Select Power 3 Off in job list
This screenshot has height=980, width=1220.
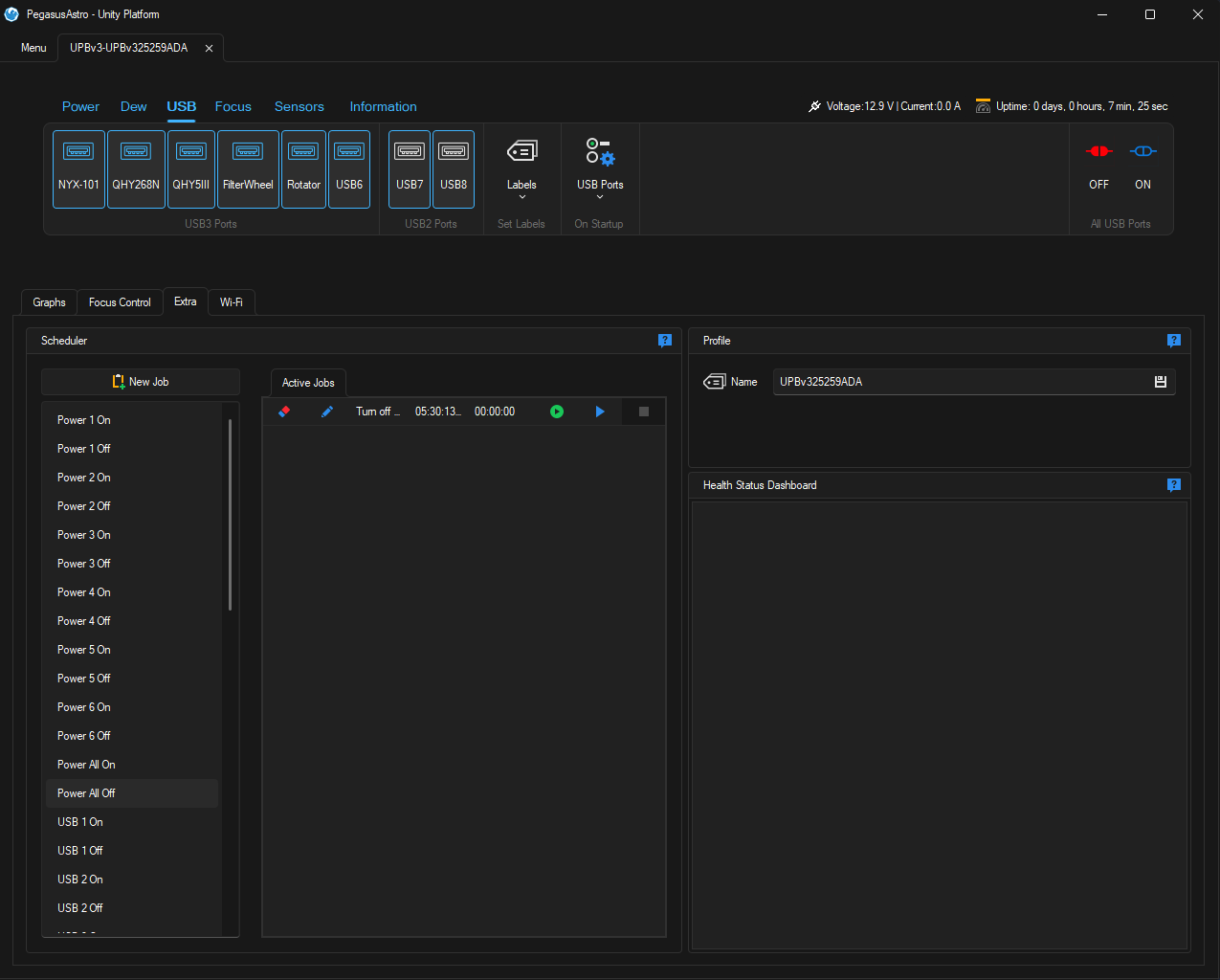[x=132, y=564]
